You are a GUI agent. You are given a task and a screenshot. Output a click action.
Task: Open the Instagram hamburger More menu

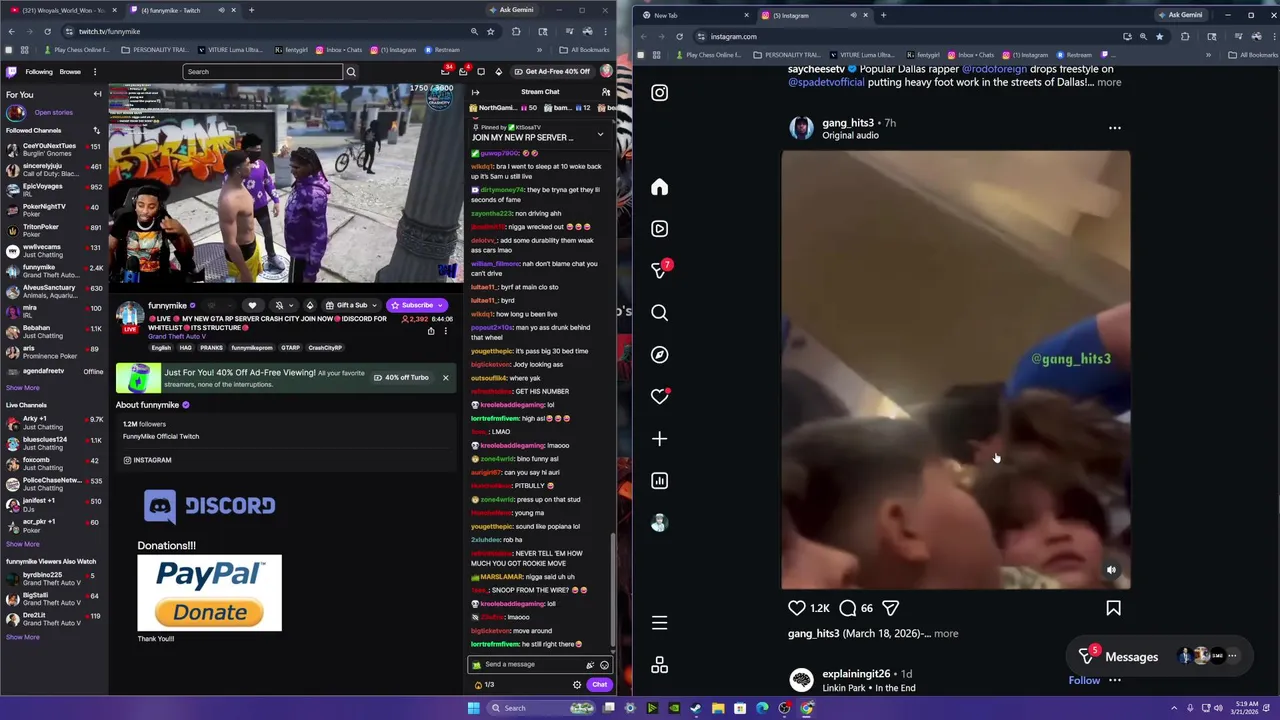[x=659, y=623]
